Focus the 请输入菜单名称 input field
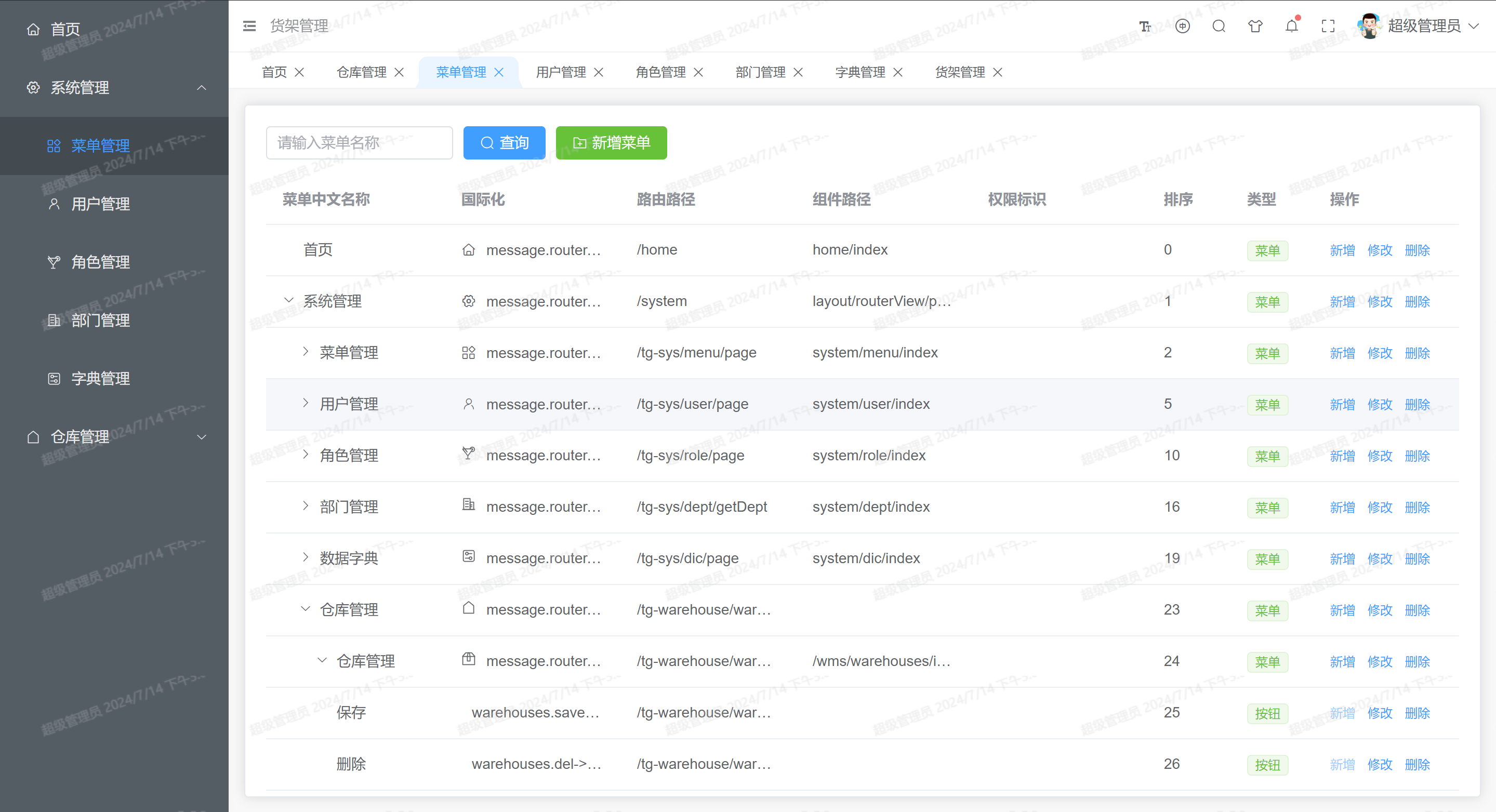The width and height of the screenshot is (1496, 812). tap(360, 143)
